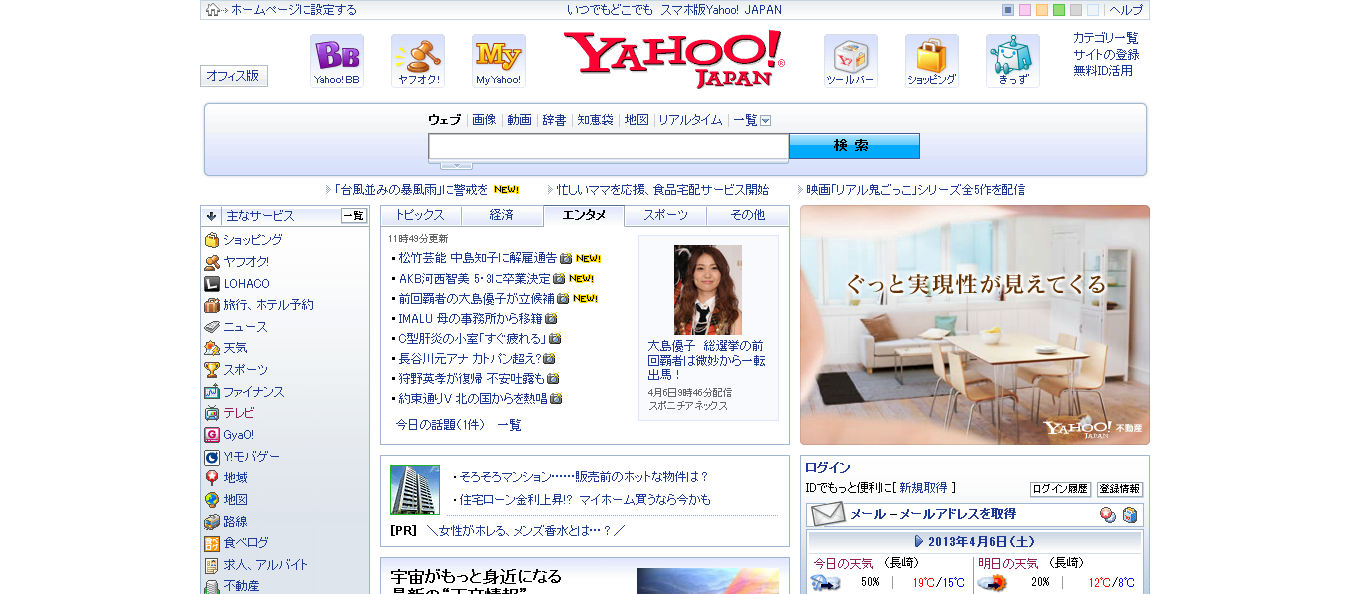
Task: Open the きっず robot icon
Action: pos(1013,61)
